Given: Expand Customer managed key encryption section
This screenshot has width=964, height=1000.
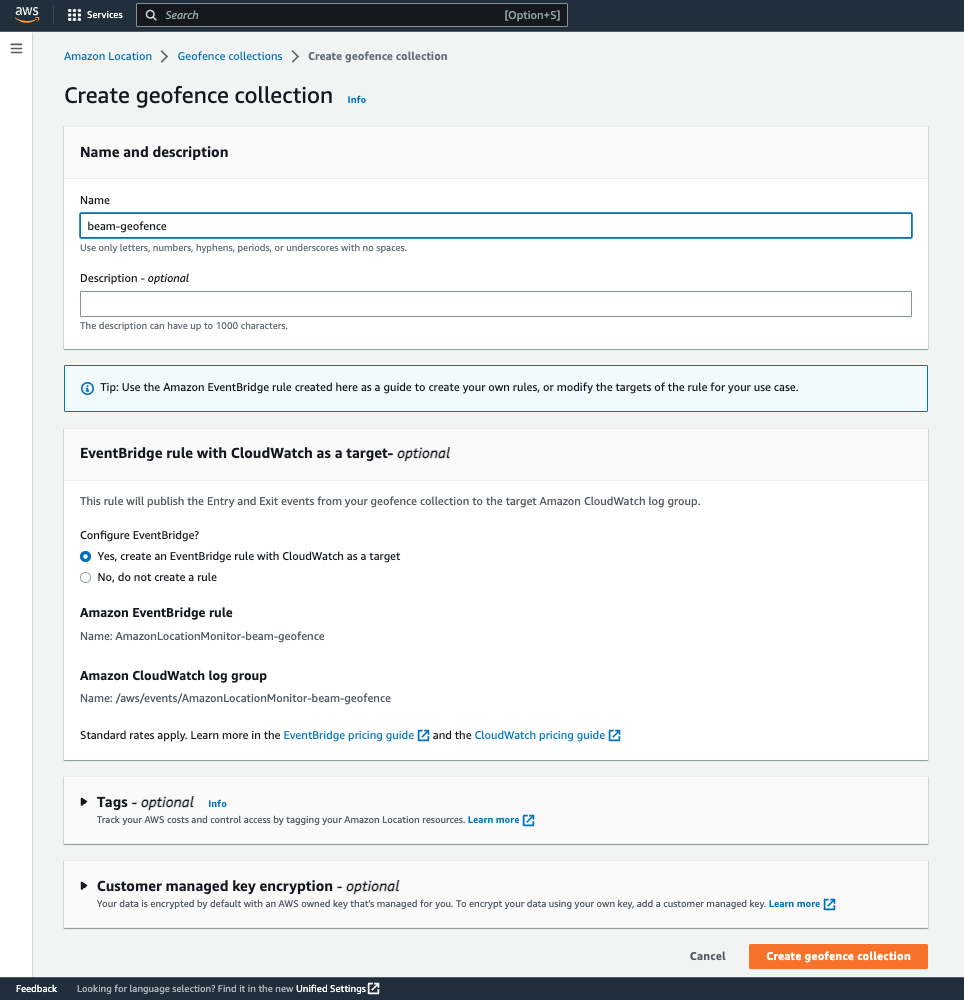Looking at the screenshot, I should (x=84, y=886).
